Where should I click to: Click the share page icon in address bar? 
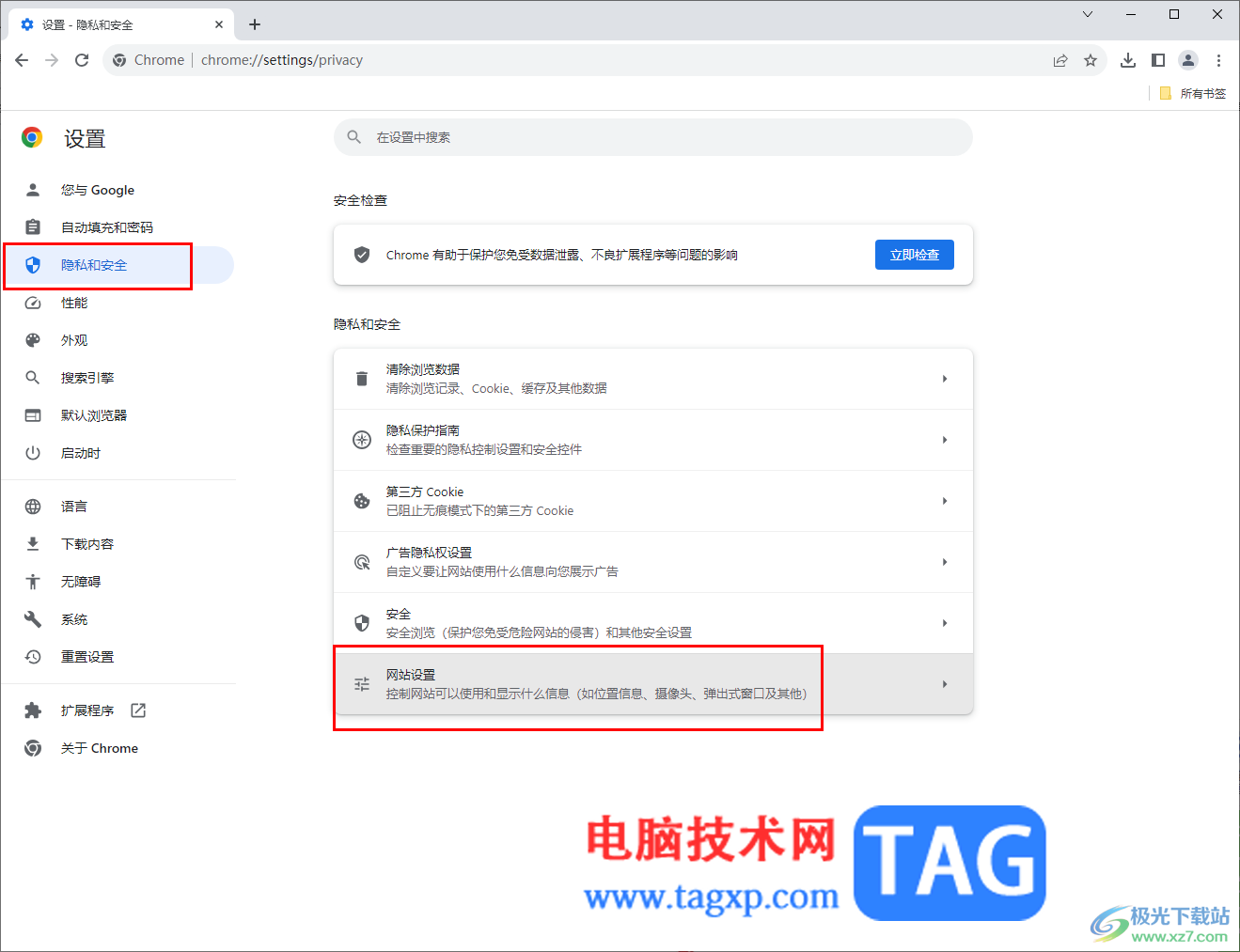coord(1060,60)
